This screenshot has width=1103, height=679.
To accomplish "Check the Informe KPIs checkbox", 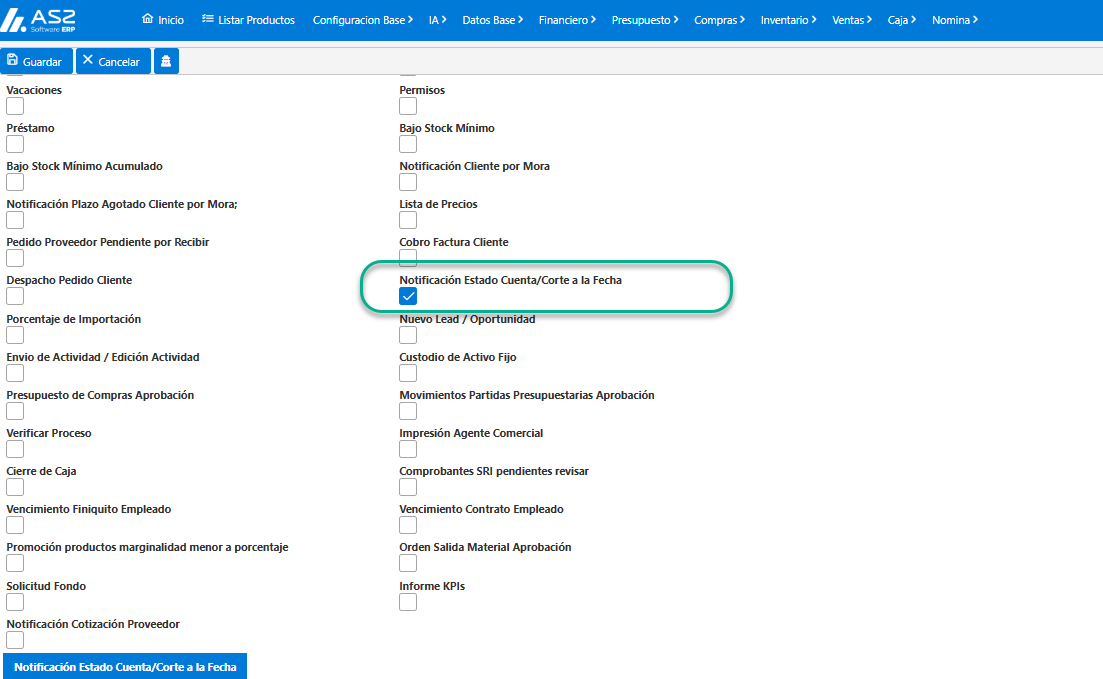I will 408,602.
